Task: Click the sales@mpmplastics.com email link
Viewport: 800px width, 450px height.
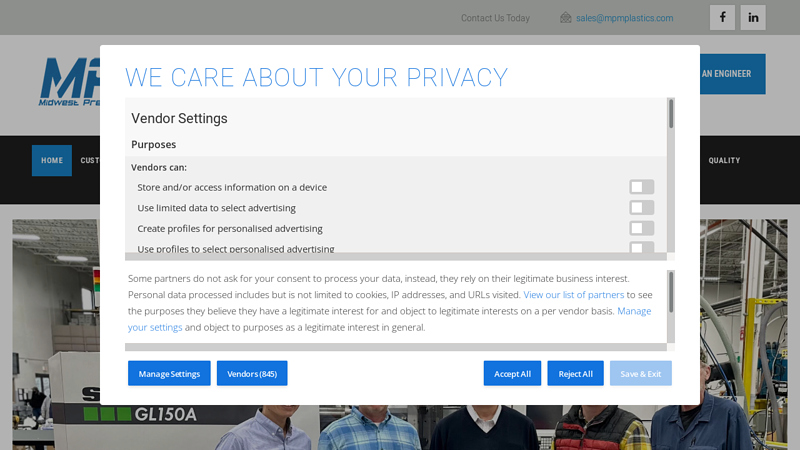Action: 624,18
